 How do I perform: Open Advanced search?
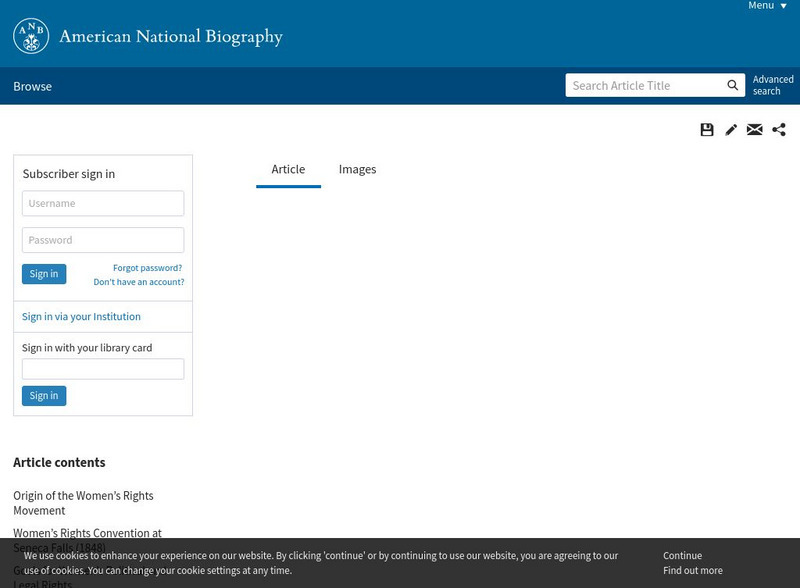tap(773, 85)
